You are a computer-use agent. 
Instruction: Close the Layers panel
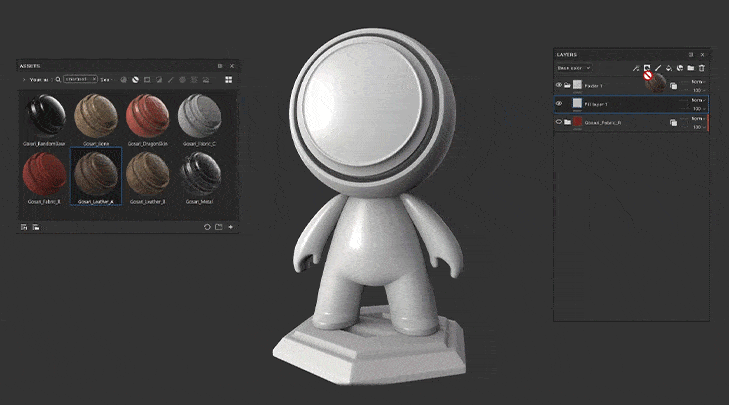(702, 54)
